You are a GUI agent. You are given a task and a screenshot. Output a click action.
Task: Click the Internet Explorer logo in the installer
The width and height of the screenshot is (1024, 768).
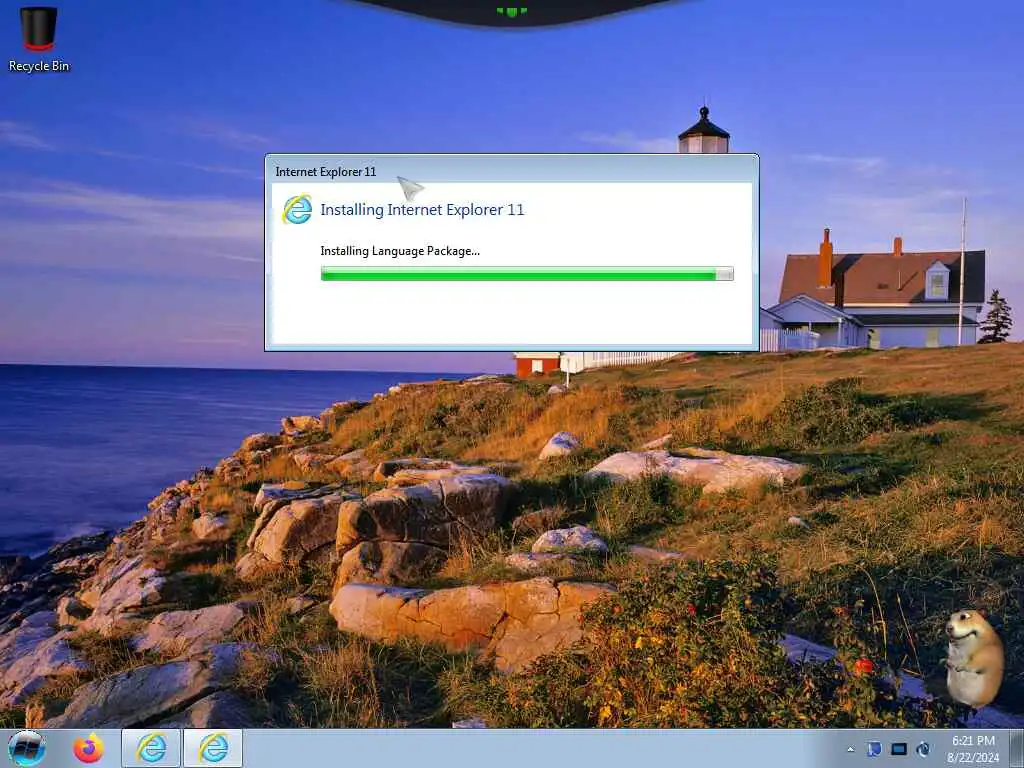click(x=297, y=210)
